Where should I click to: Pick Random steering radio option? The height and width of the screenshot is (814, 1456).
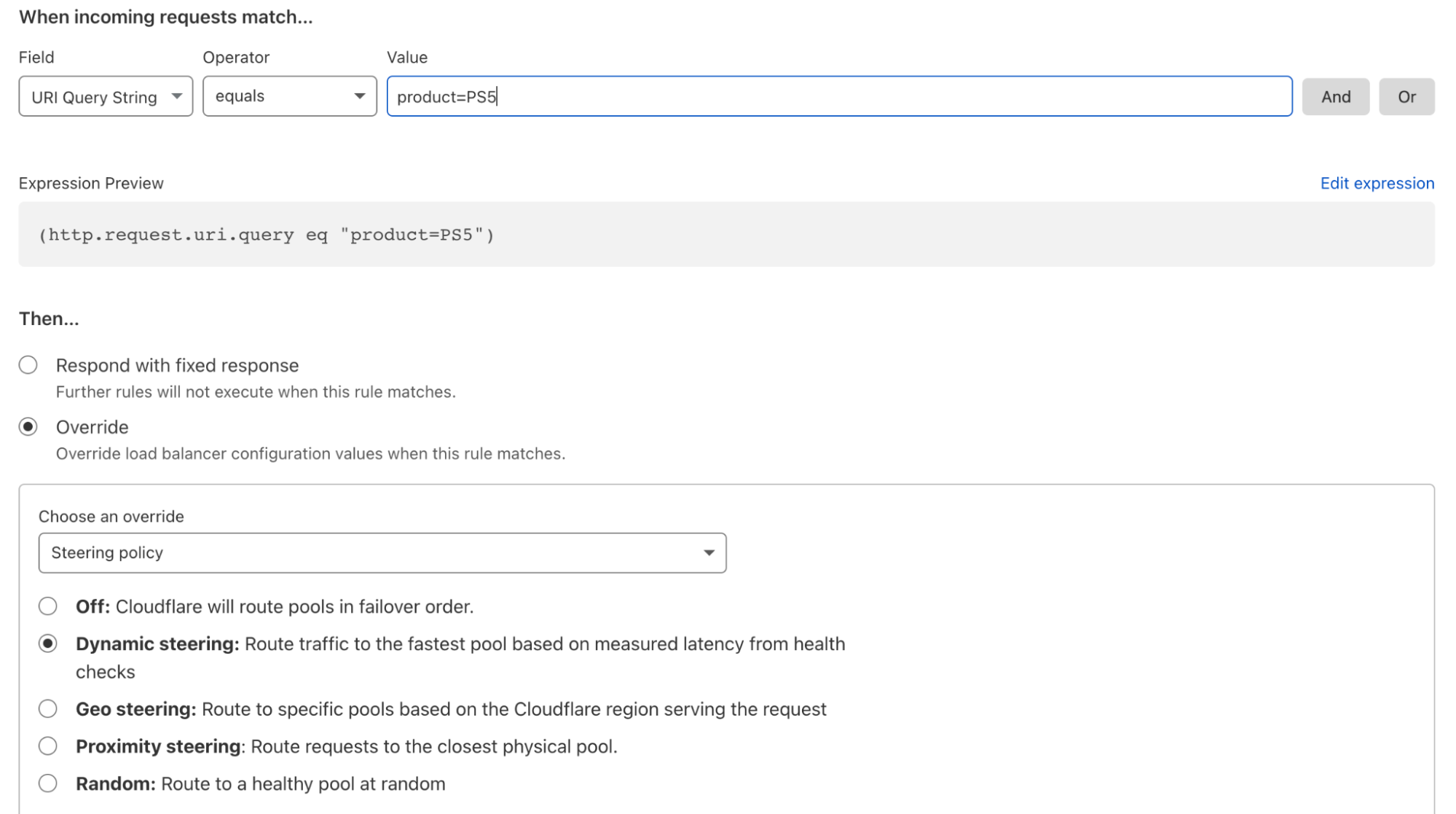(48, 783)
